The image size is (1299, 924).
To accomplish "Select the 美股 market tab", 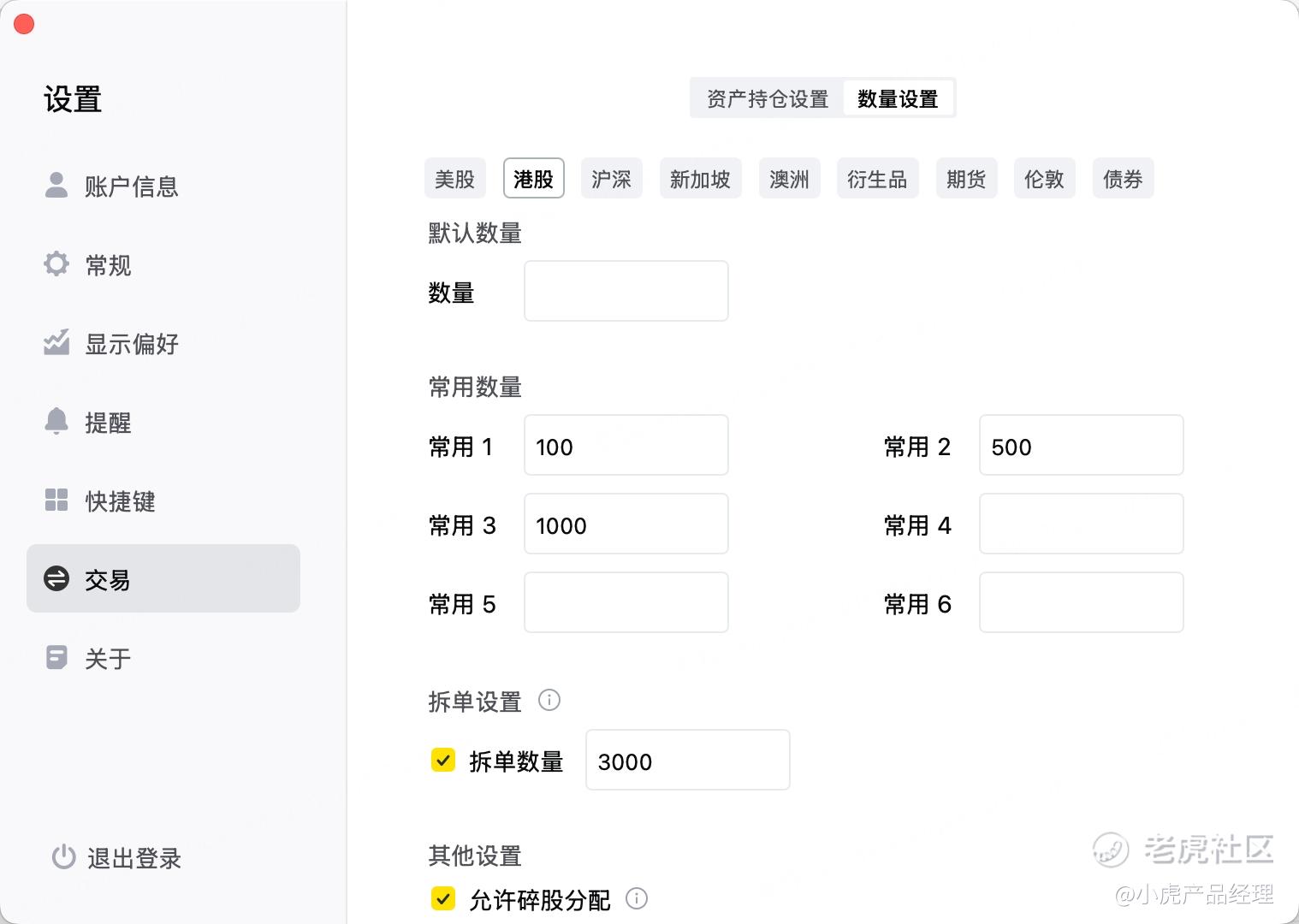I will coord(454,179).
